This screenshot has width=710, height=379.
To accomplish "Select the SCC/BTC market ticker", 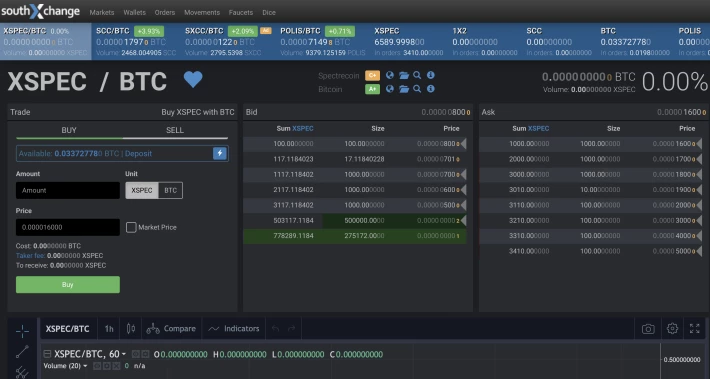I will tap(137, 42).
